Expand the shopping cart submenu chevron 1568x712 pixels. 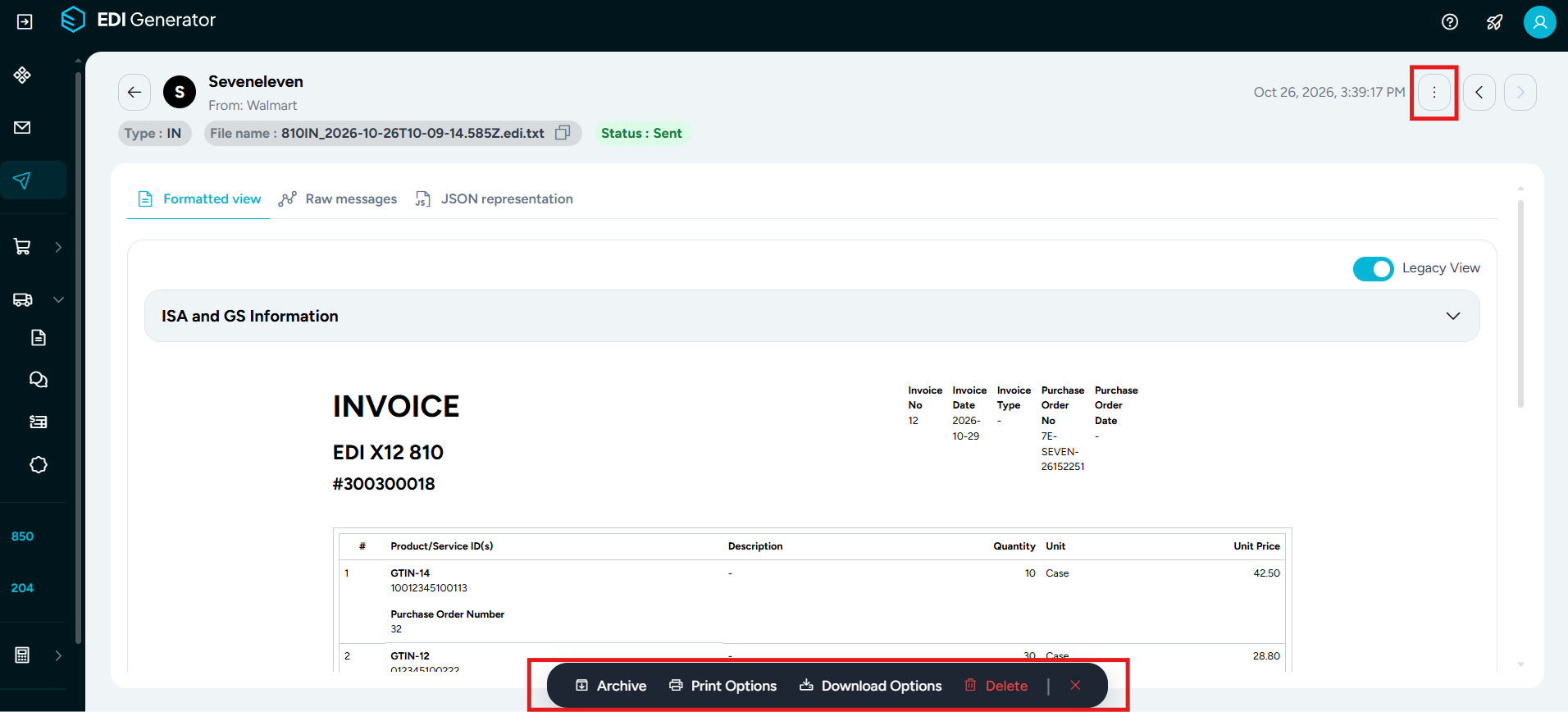click(x=58, y=247)
